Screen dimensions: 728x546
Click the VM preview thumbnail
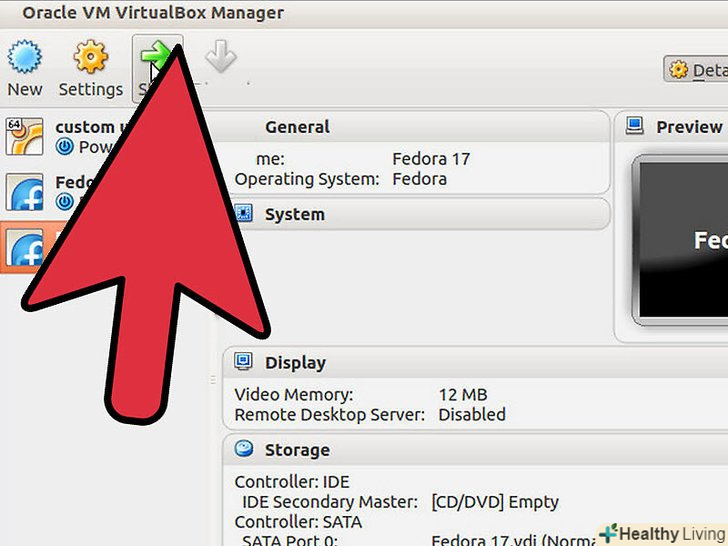[680, 240]
